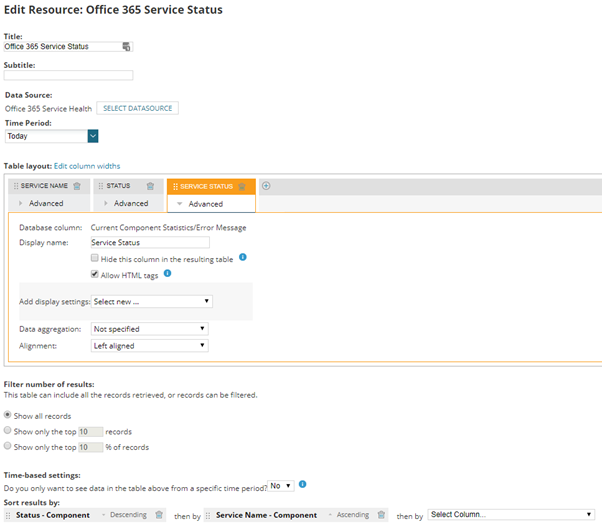This screenshot has width=602, height=532.
Task: Click into the Subtitle input field
Action: [x=68, y=75]
